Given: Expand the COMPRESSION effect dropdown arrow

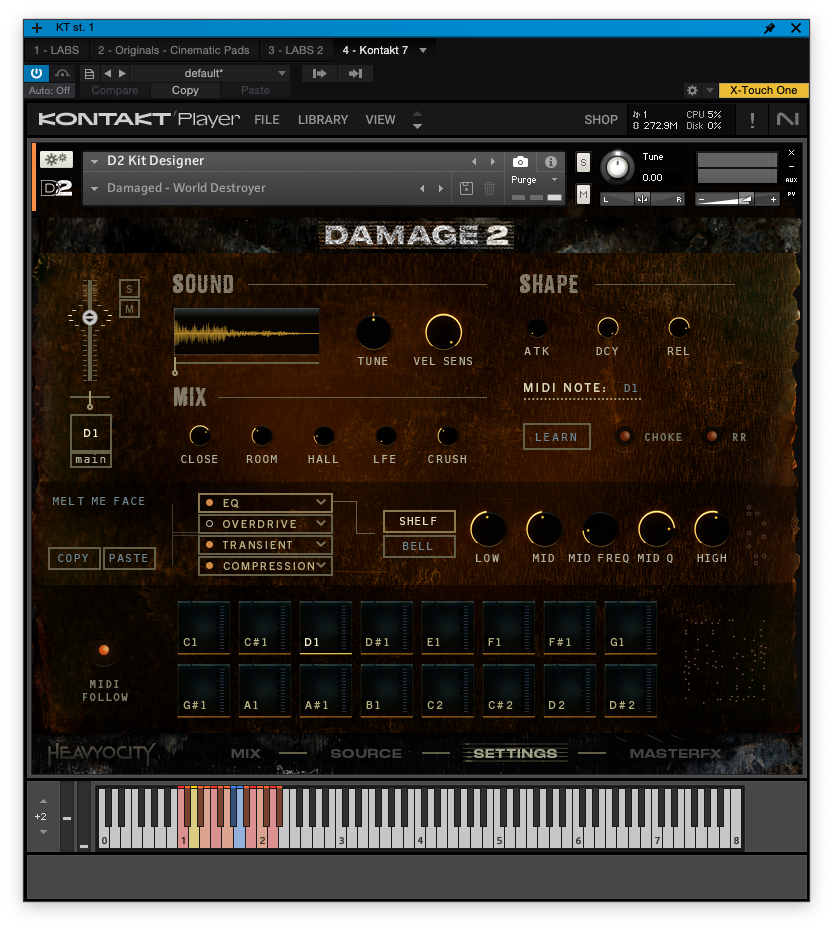Looking at the screenshot, I should coord(321,565).
